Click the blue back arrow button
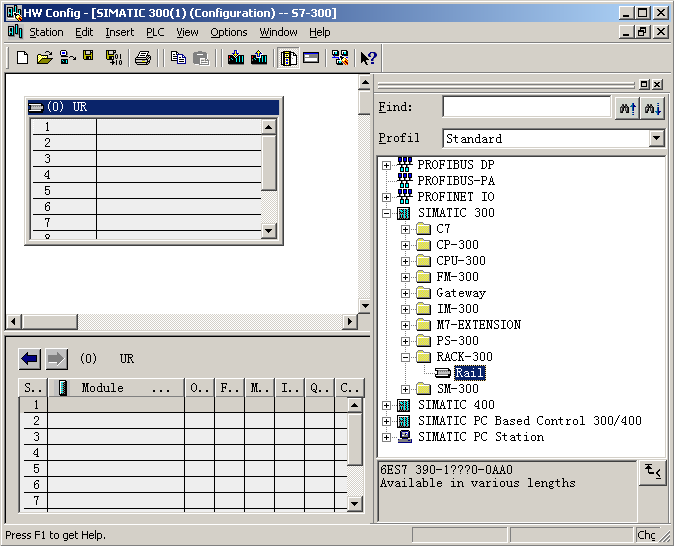This screenshot has height=547, width=675. click(30, 359)
